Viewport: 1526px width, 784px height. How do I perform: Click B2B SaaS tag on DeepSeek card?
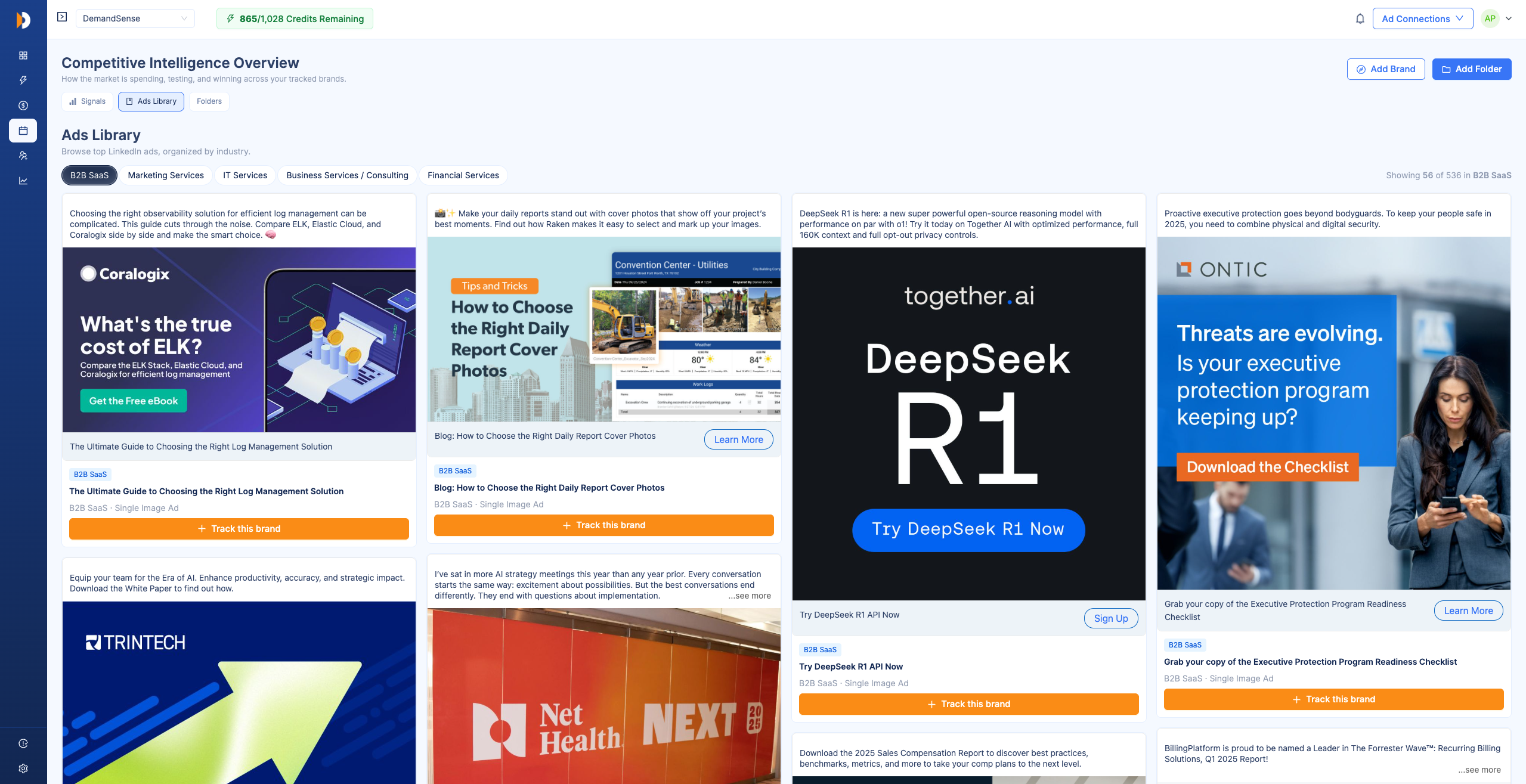(820, 650)
